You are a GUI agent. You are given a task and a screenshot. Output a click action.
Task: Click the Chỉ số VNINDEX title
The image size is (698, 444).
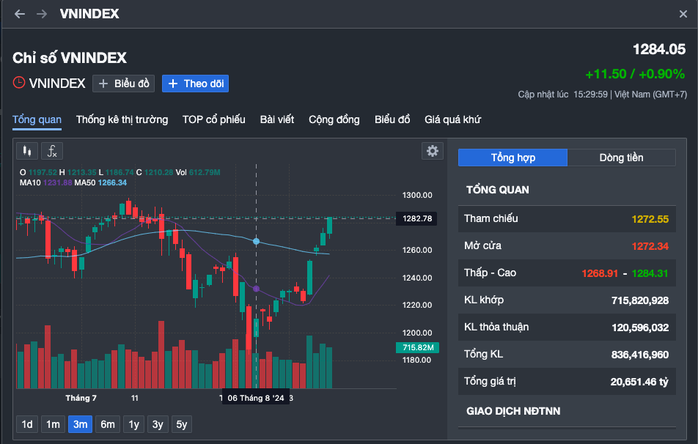pos(69,58)
